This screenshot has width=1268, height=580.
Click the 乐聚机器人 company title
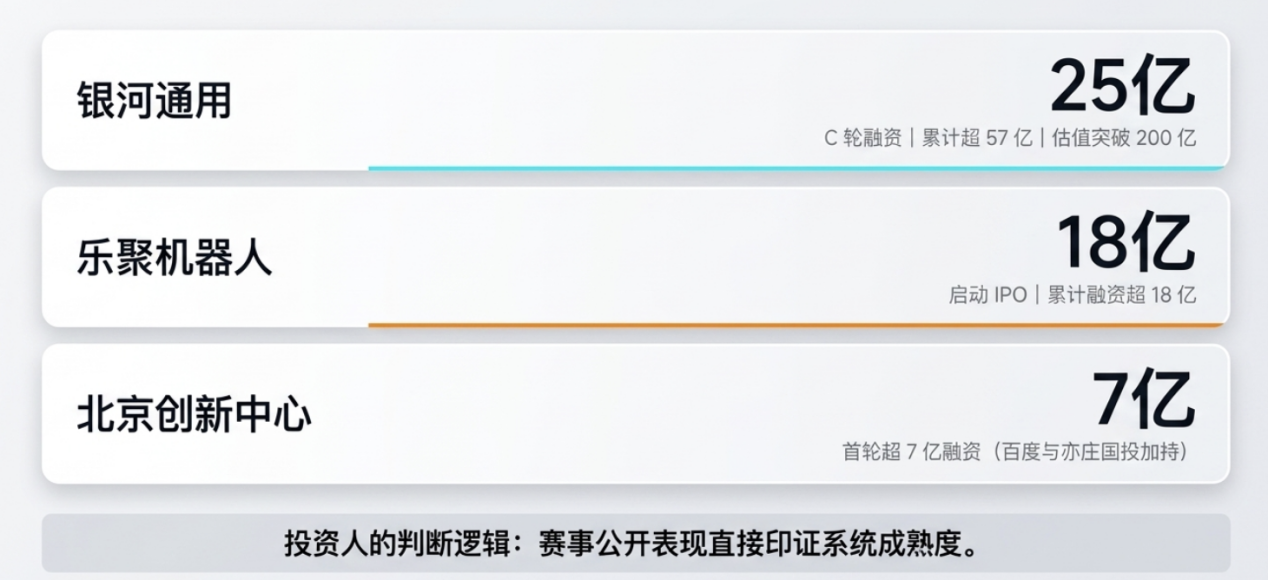[174, 258]
